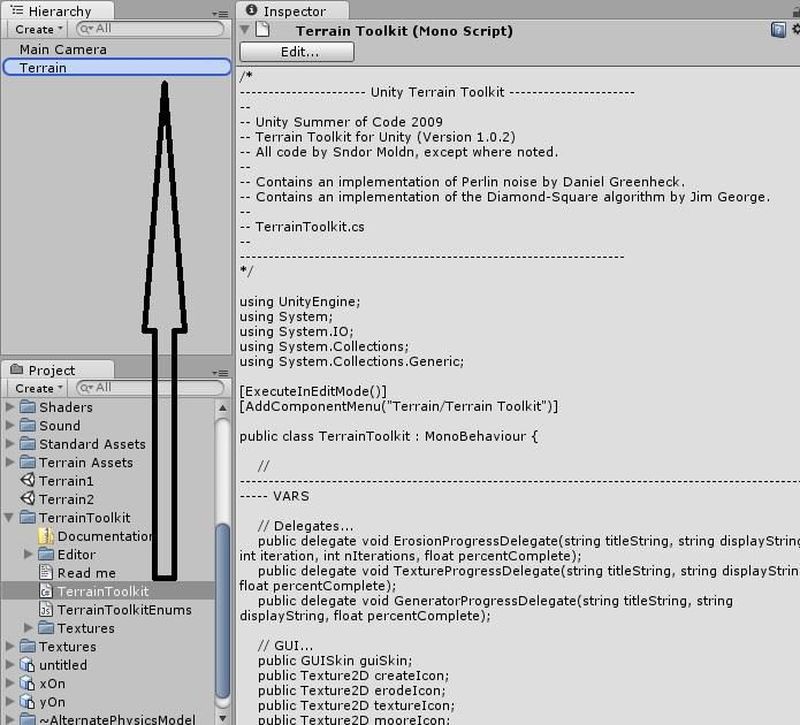Select the untitled prefab asset

coord(62,665)
